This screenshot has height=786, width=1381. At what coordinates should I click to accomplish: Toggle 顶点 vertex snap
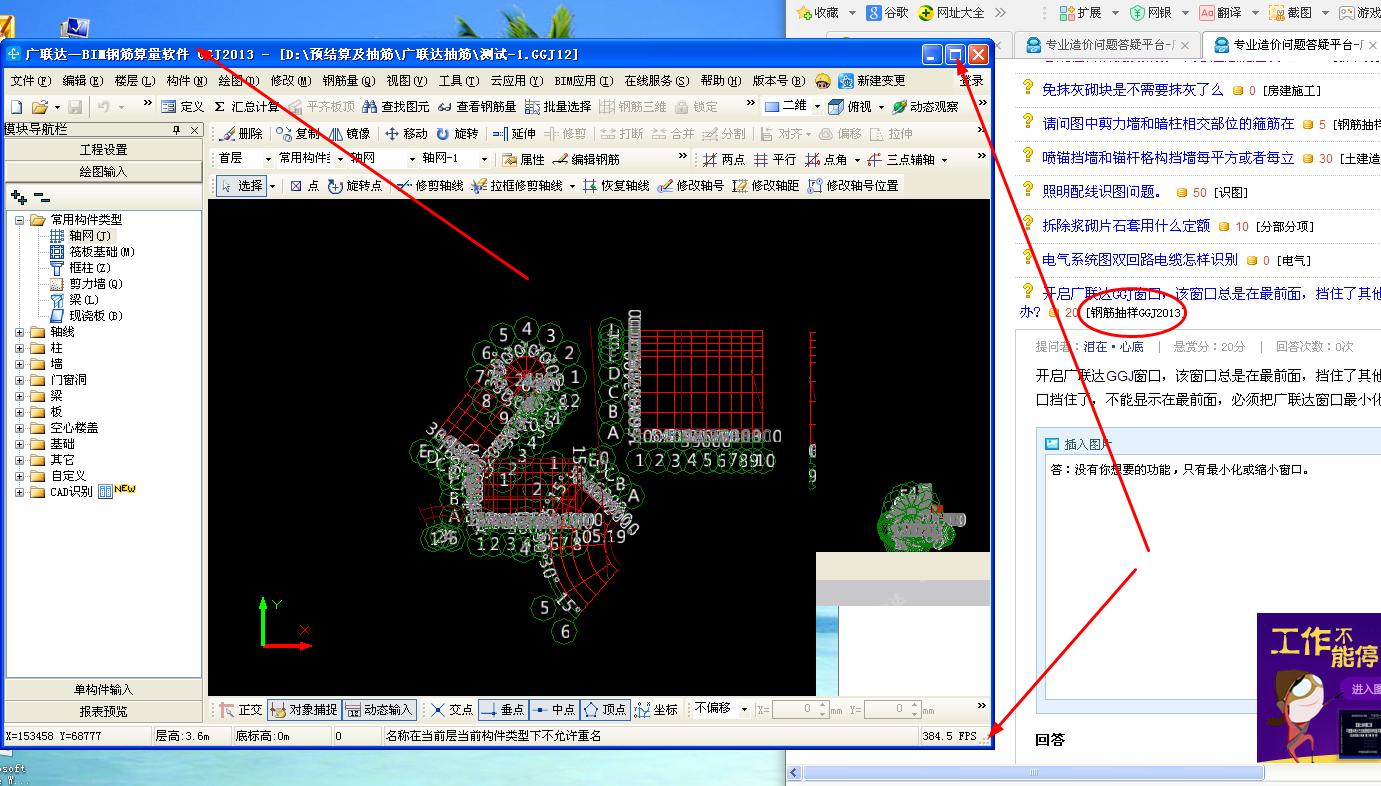coord(604,709)
